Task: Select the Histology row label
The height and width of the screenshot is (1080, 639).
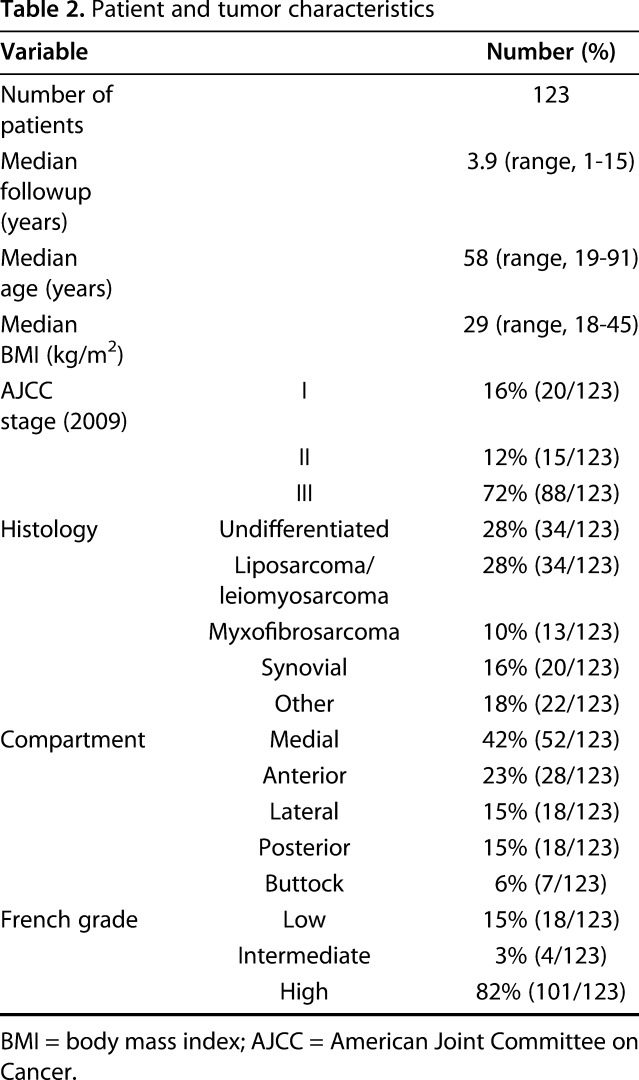Action: coord(46,528)
